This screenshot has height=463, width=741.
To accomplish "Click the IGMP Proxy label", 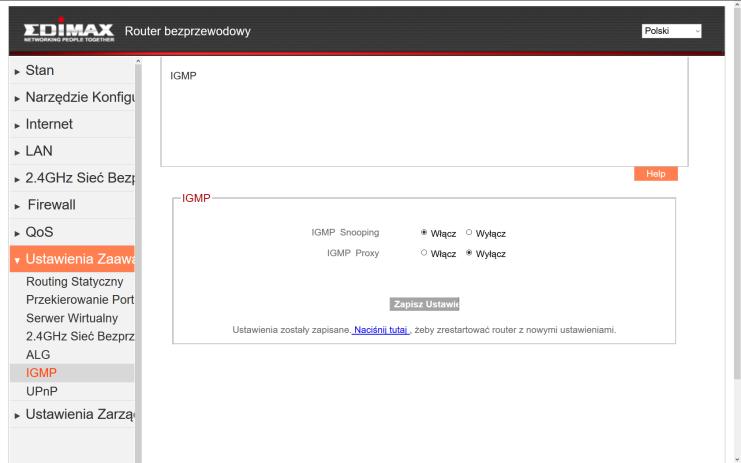I will tap(353, 253).
